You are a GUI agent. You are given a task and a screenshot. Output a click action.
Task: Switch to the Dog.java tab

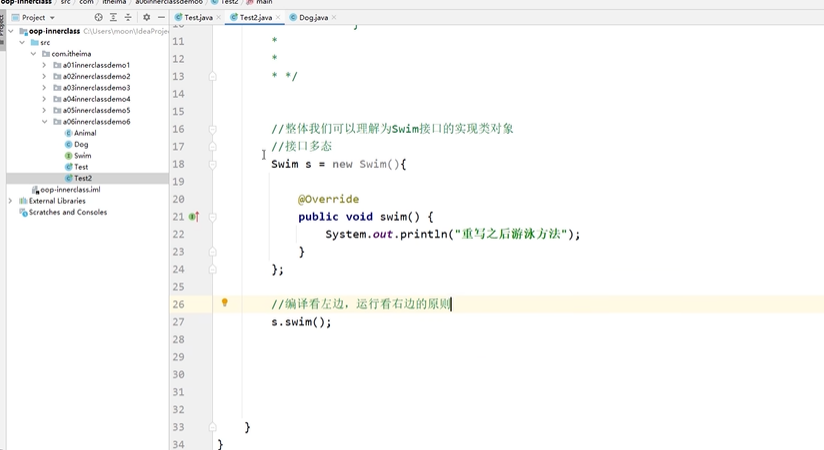pyautogui.click(x=312, y=17)
